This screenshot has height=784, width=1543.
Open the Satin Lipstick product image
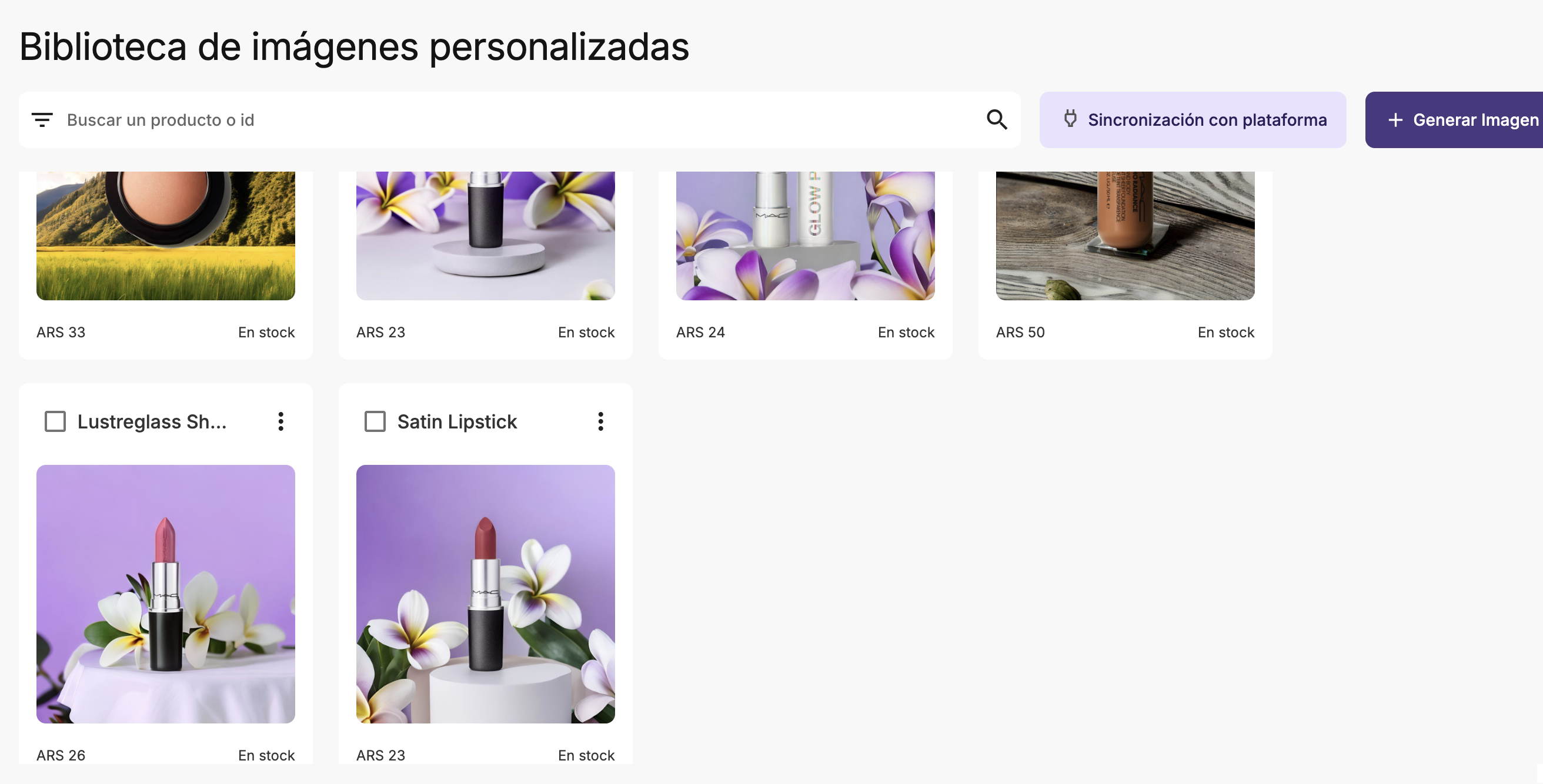(485, 594)
